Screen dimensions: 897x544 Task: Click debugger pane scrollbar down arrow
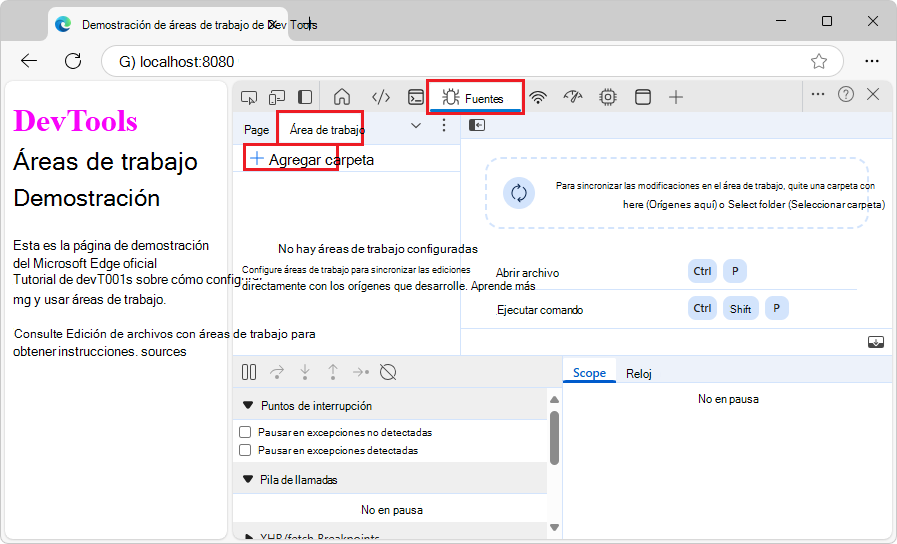click(x=554, y=527)
